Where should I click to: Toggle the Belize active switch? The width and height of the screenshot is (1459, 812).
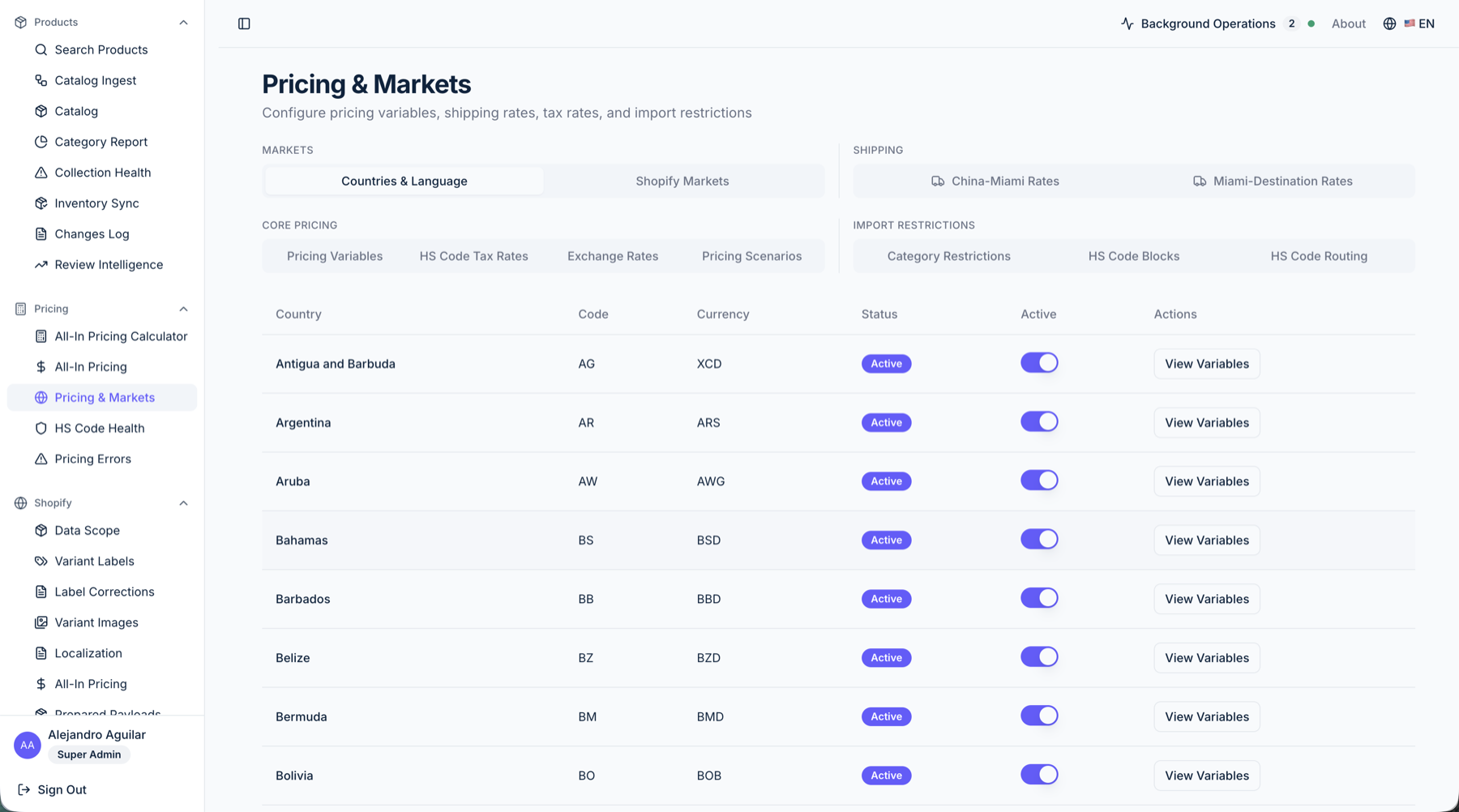point(1039,656)
